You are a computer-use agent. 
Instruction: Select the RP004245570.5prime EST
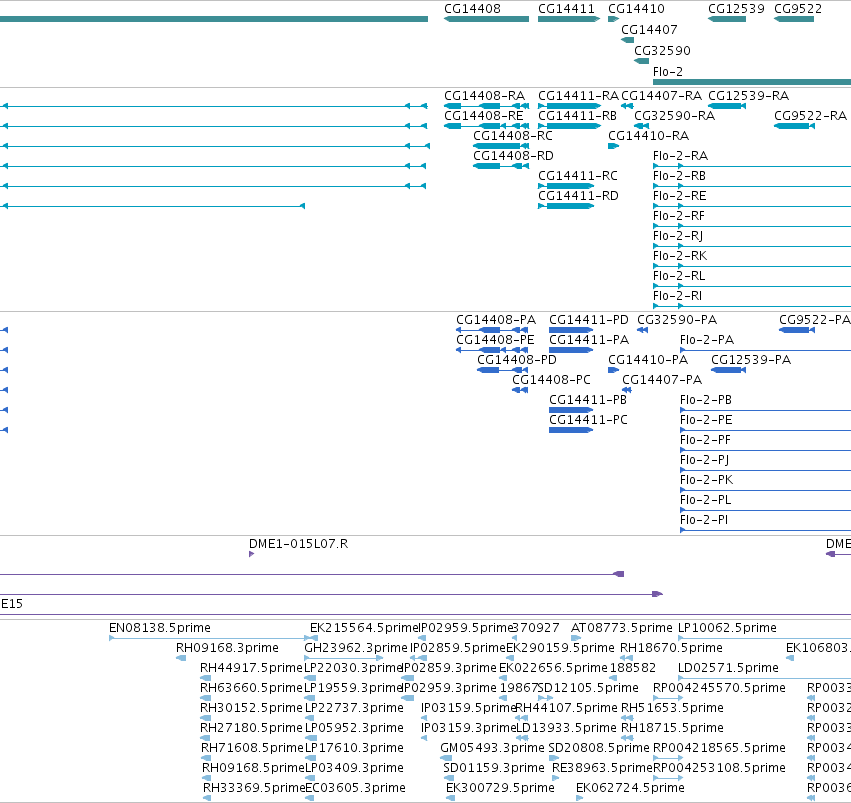point(719,688)
